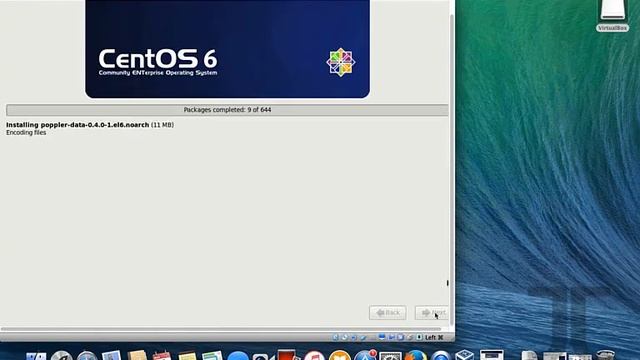Launch Firefox from the Dock
640x360 pixels.
[416, 355]
